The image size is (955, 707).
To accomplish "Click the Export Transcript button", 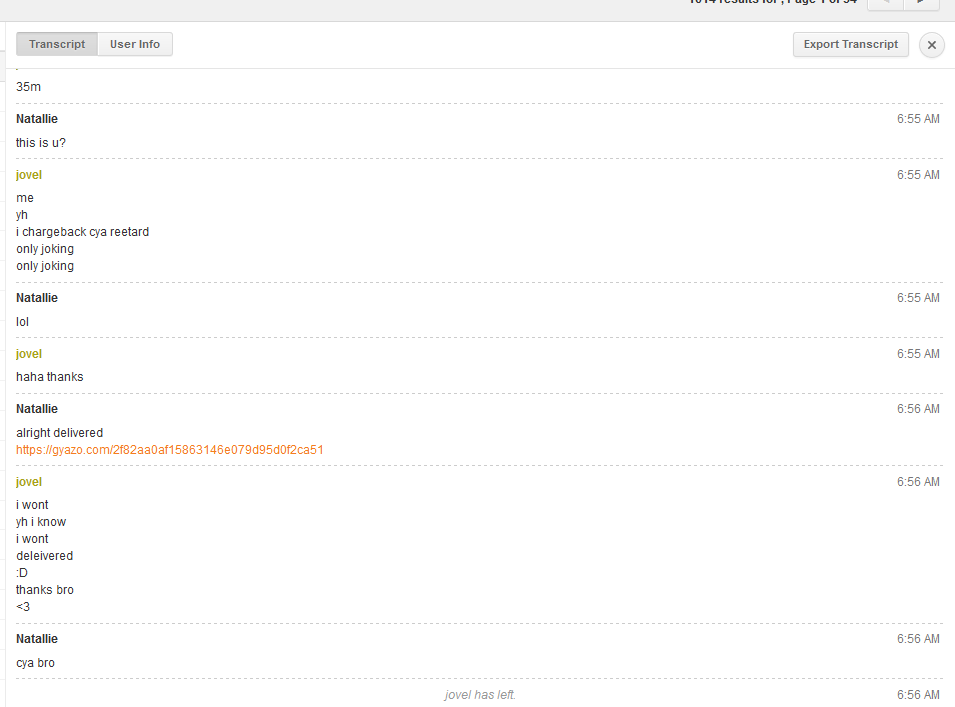I will (850, 44).
